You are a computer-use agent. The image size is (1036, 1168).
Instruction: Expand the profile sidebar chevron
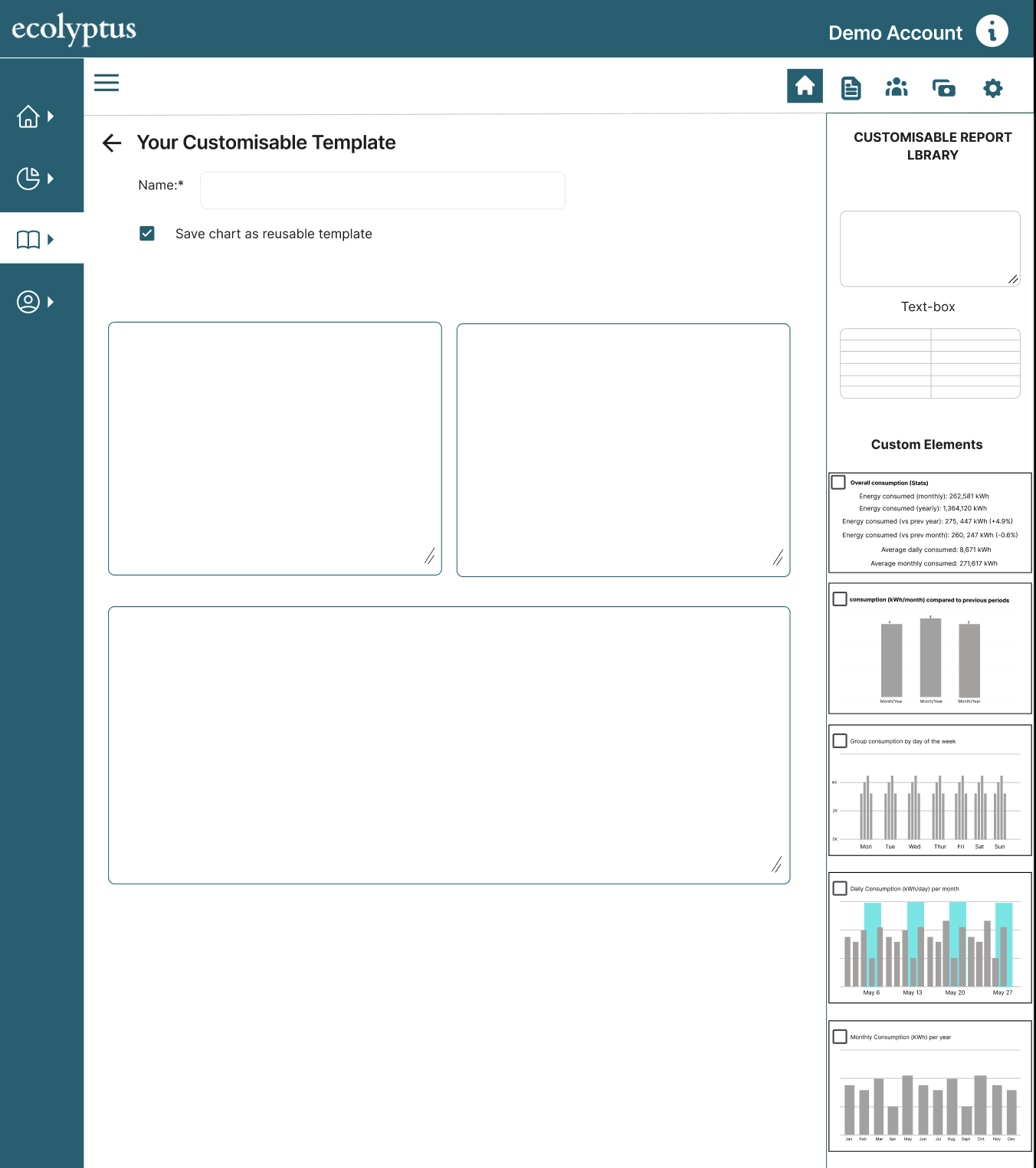pos(51,301)
